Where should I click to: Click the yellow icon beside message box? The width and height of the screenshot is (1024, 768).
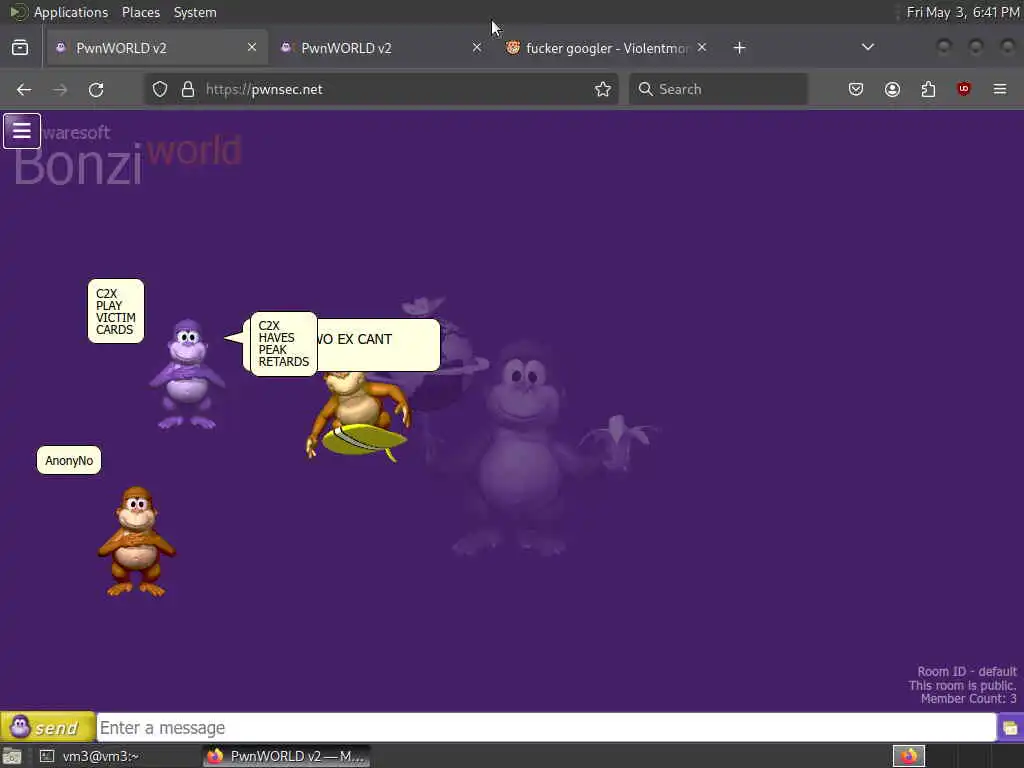[x=1010, y=728]
